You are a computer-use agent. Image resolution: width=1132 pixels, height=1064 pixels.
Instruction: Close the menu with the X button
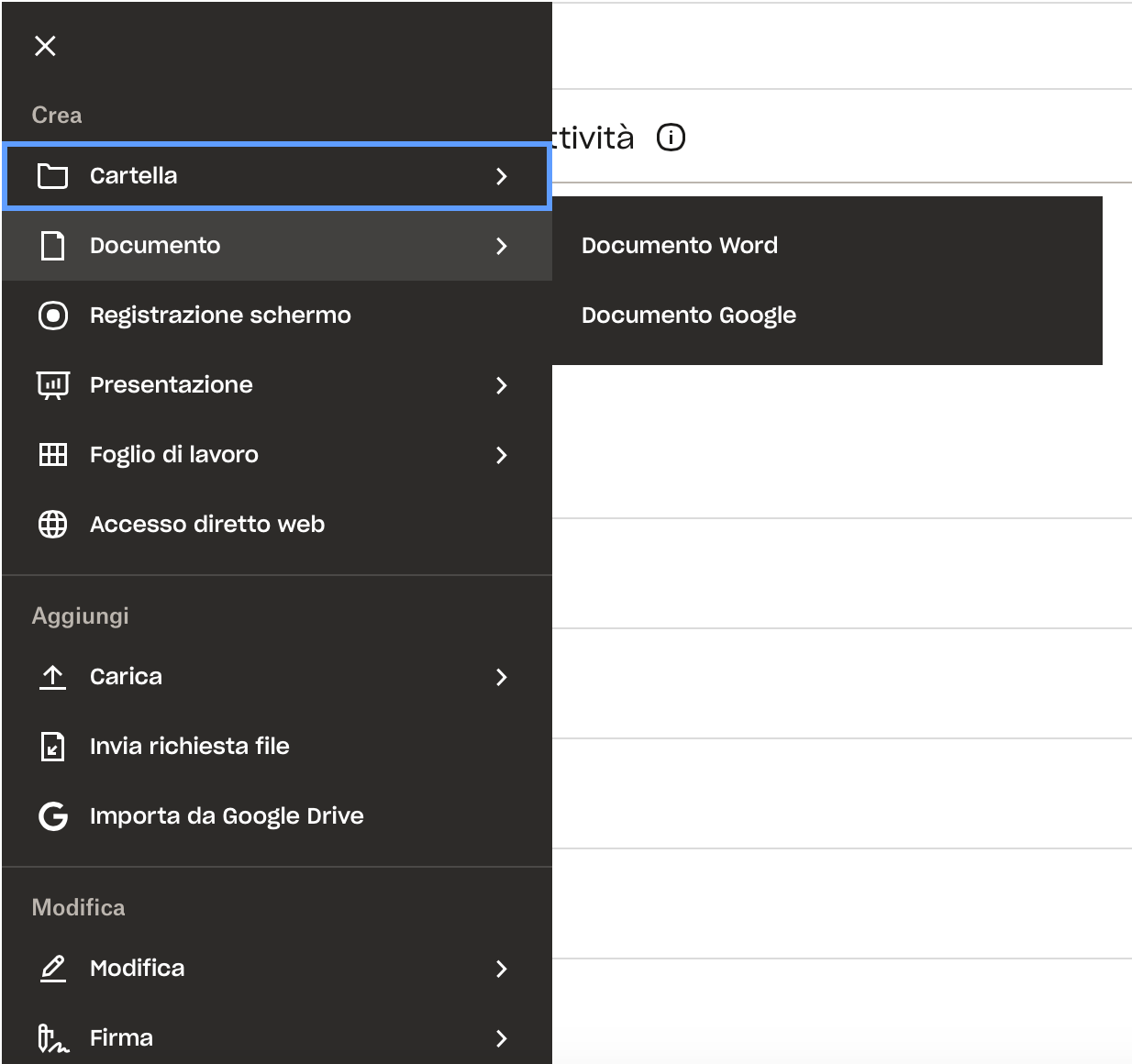tap(45, 46)
